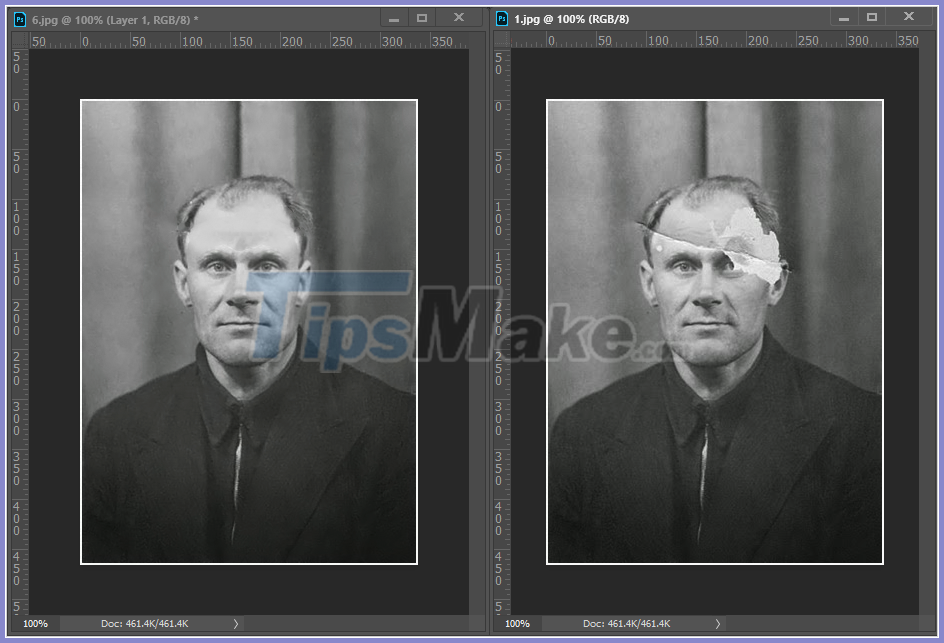Click the ruler origin corner of 6.jpg window
Screen dimensions: 944x643
[18, 40]
